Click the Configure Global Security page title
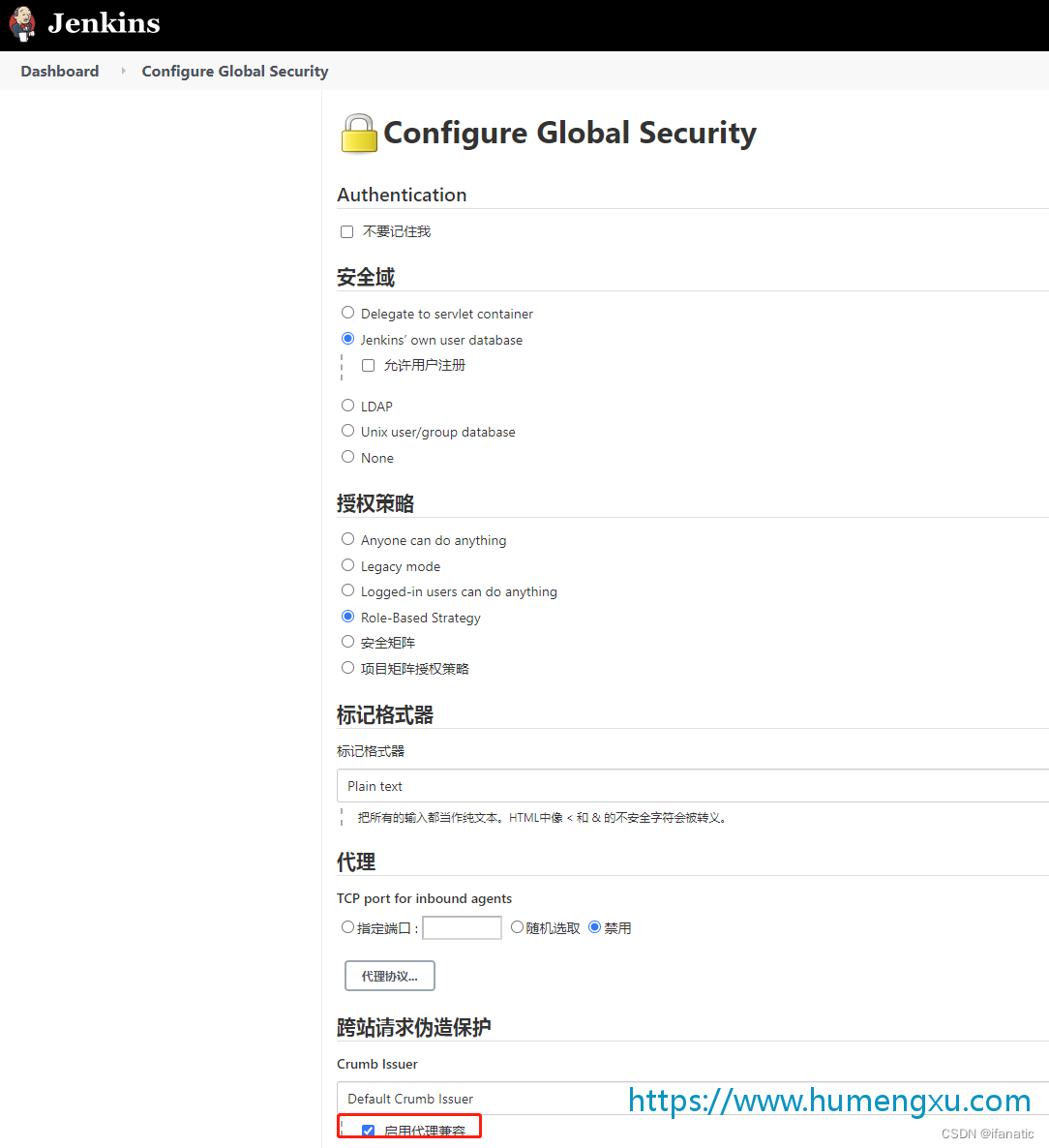The height and width of the screenshot is (1148, 1049). point(570,134)
